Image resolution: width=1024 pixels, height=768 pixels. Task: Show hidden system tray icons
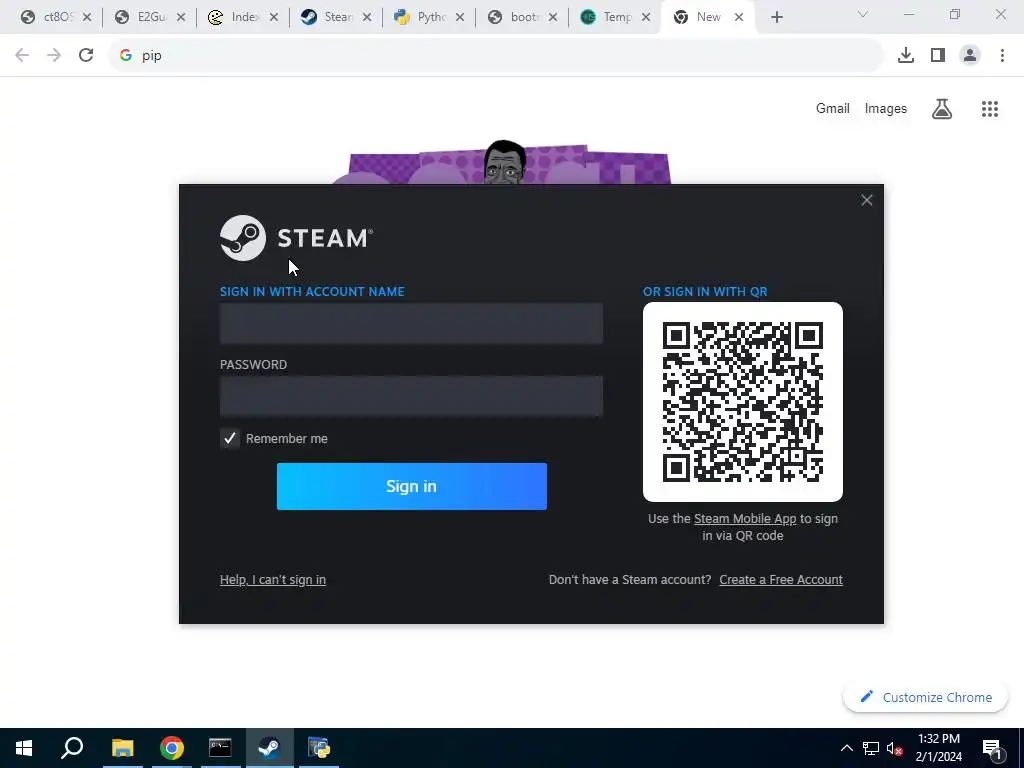tap(846, 748)
